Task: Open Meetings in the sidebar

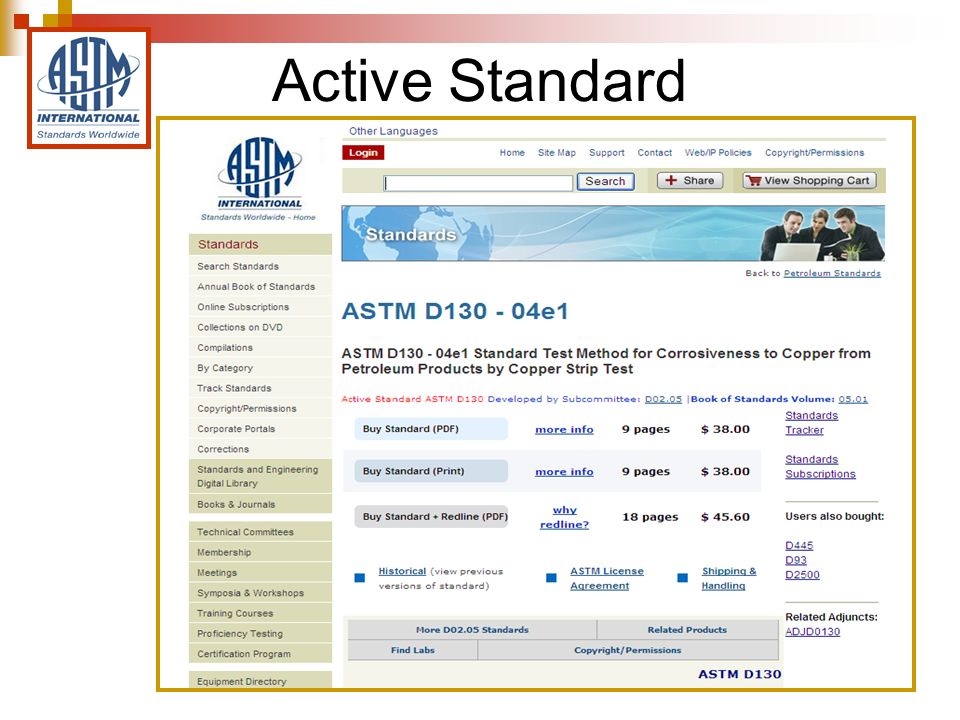Action: tap(260, 572)
